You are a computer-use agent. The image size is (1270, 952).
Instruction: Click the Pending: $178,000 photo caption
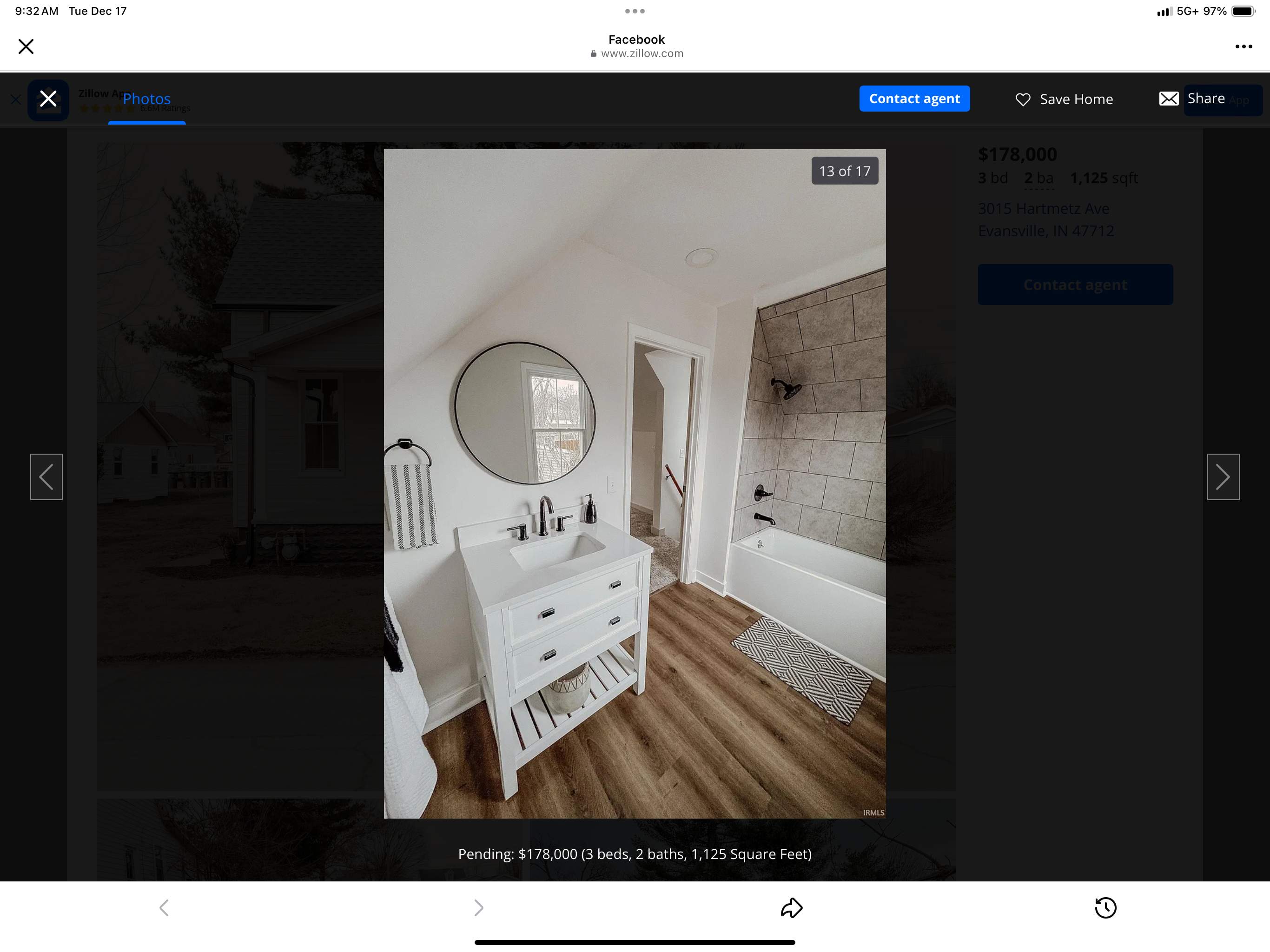635,854
